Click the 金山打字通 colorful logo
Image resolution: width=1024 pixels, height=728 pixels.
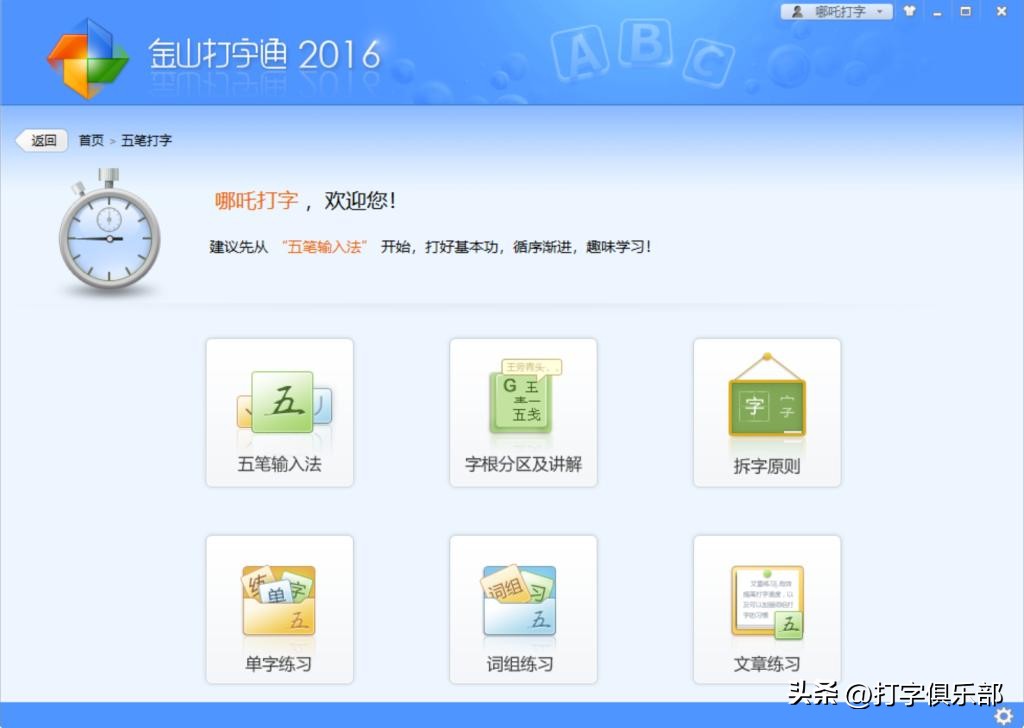(x=88, y=55)
